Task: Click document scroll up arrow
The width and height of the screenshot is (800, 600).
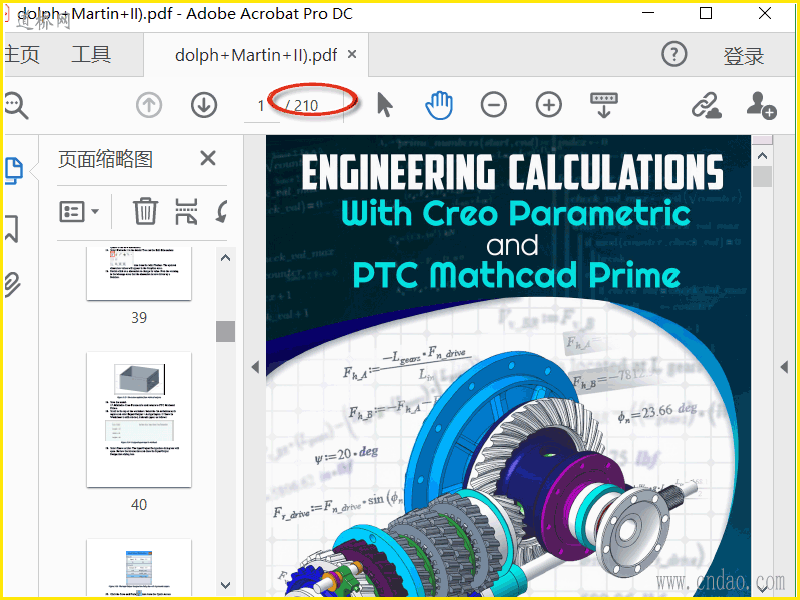Action: (x=762, y=156)
